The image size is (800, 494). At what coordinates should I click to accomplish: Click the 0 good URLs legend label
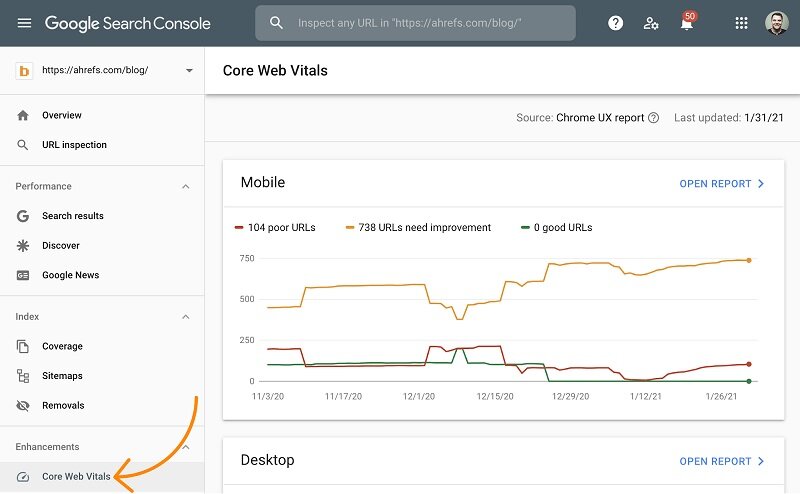pyautogui.click(x=563, y=228)
